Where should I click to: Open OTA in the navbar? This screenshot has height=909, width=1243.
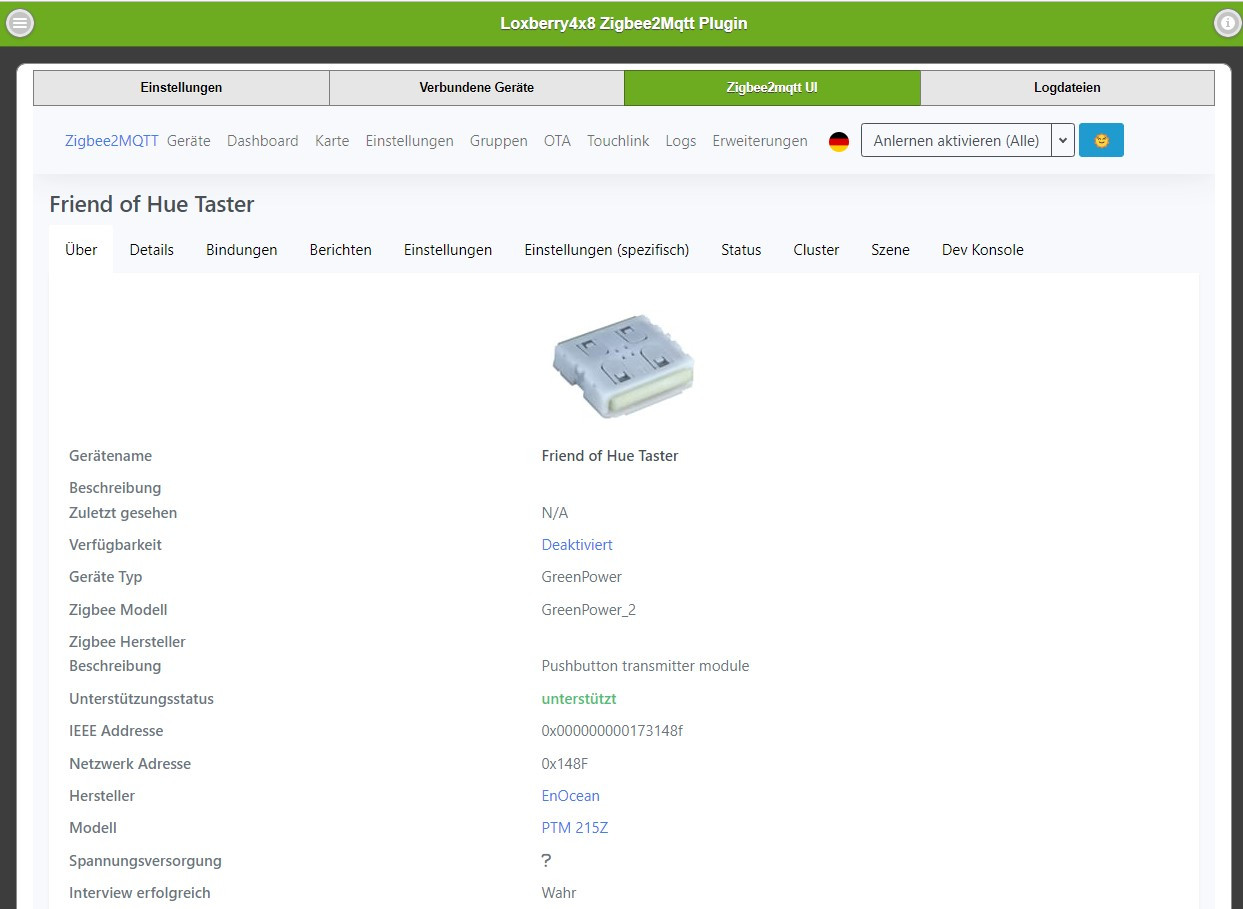tap(557, 141)
